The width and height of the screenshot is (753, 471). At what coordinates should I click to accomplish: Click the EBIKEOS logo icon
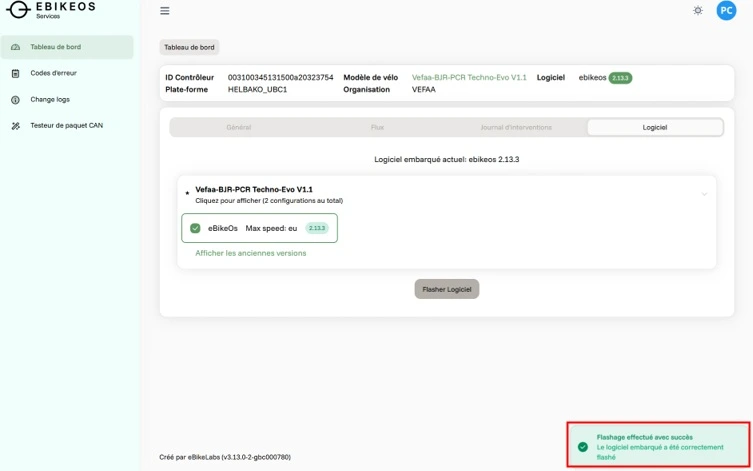click(x=18, y=10)
